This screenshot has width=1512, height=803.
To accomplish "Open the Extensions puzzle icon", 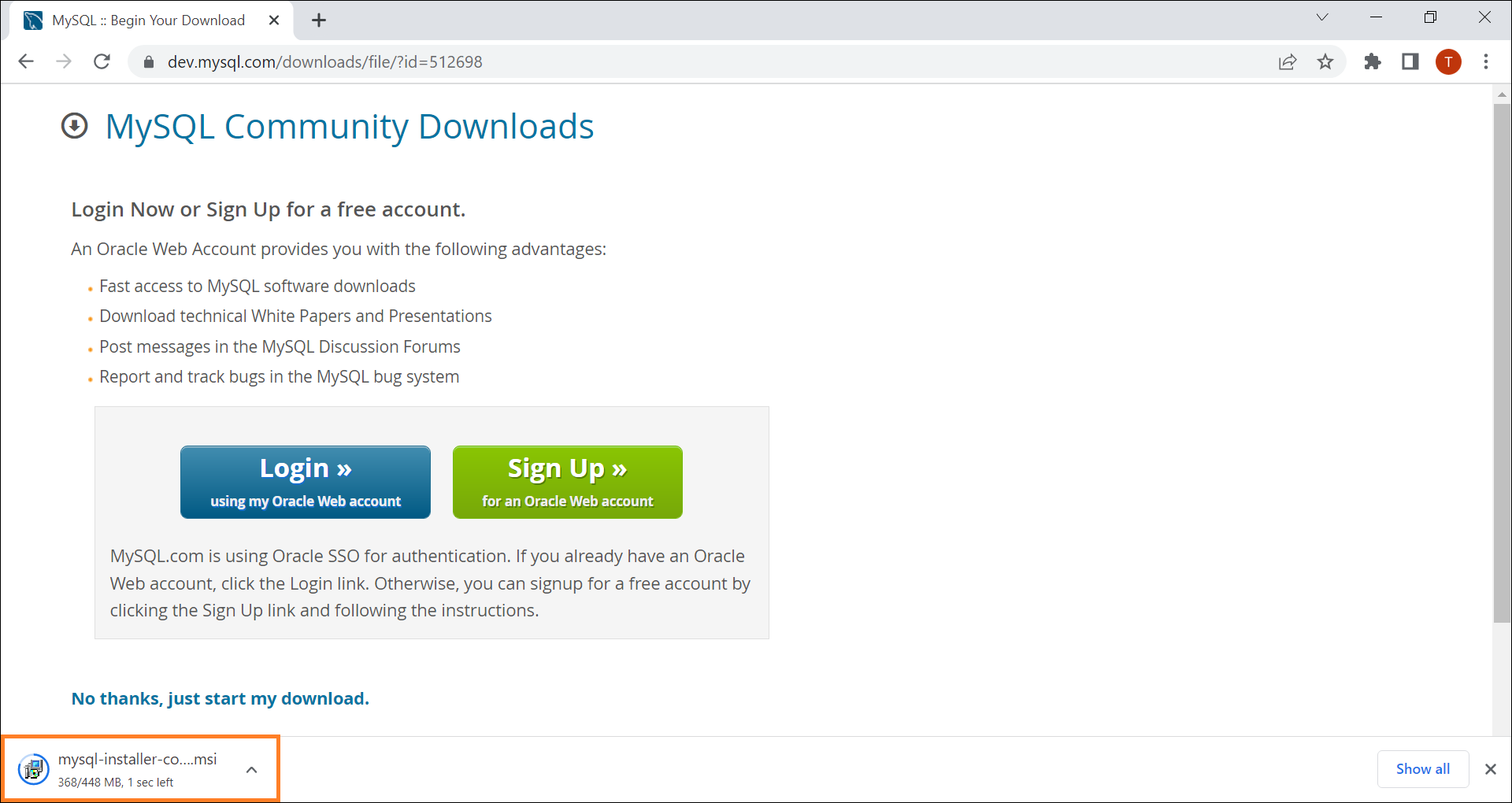I will (1373, 61).
